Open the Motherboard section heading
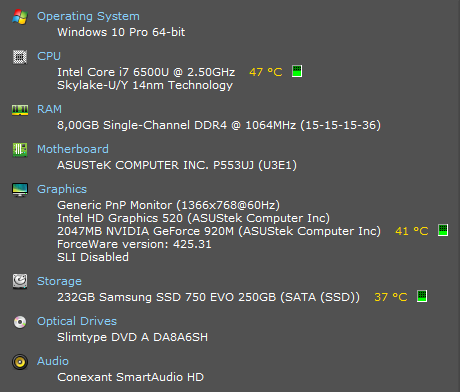This screenshot has width=460, height=392. pyautogui.click(x=73, y=149)
